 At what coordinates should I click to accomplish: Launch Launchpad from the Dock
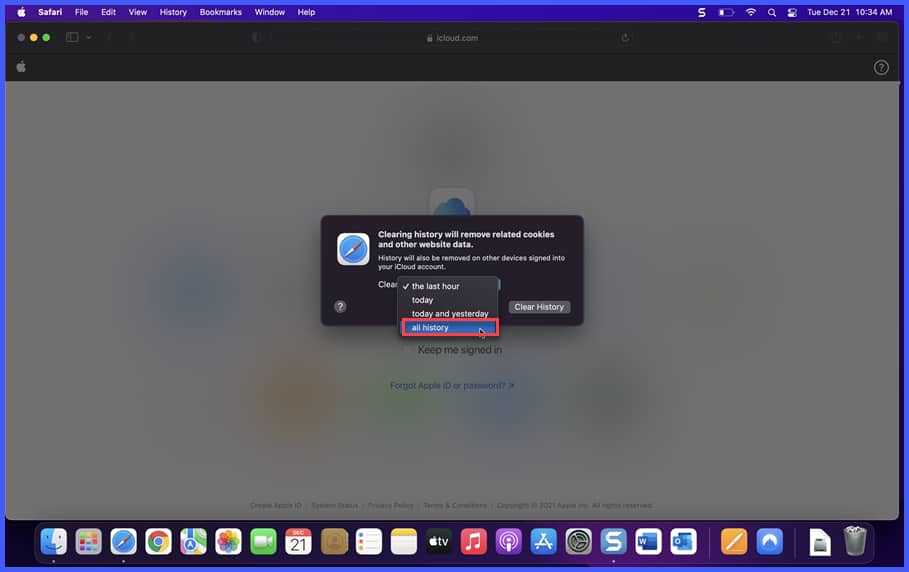coord(89,542)
